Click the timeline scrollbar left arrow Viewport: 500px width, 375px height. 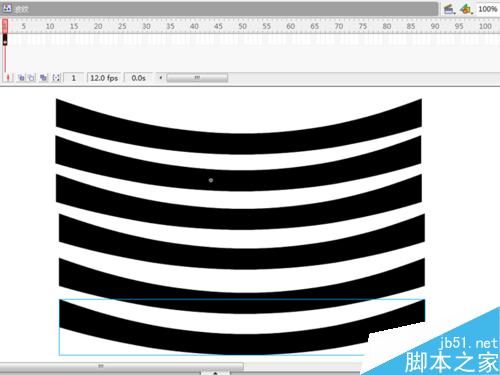[x=161, y=78]
